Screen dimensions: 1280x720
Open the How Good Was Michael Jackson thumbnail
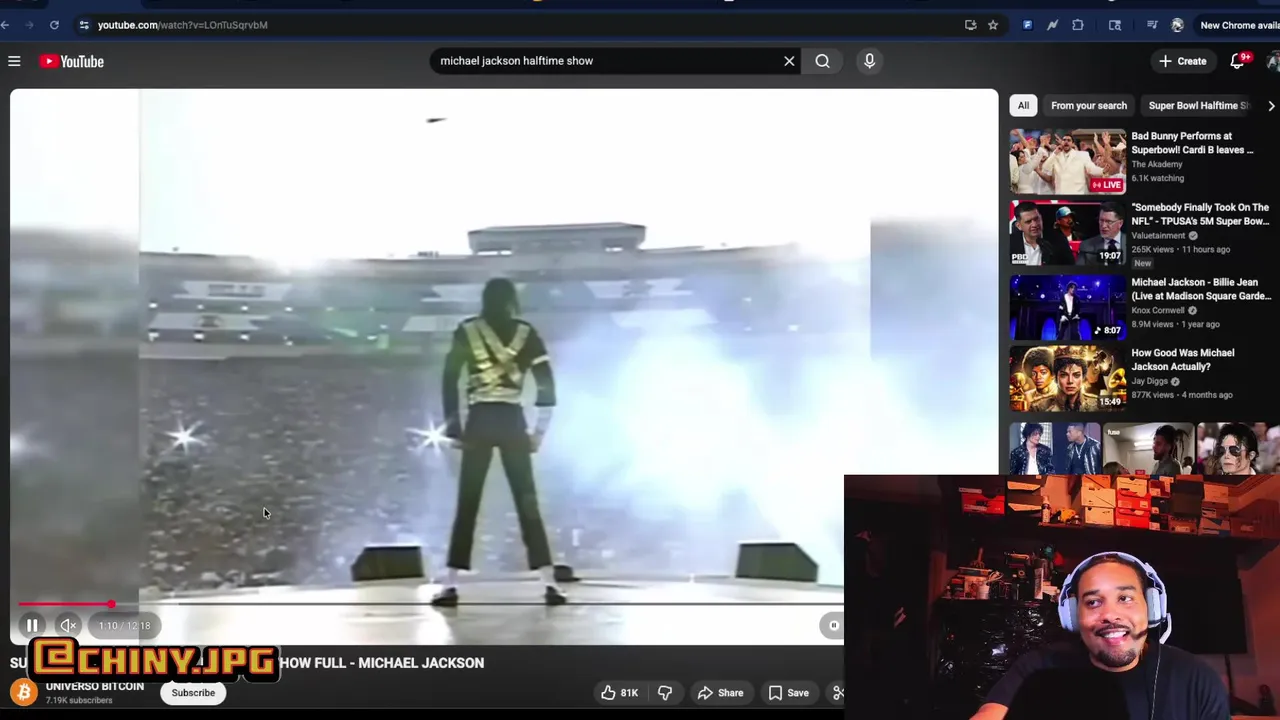point(1067,379)
